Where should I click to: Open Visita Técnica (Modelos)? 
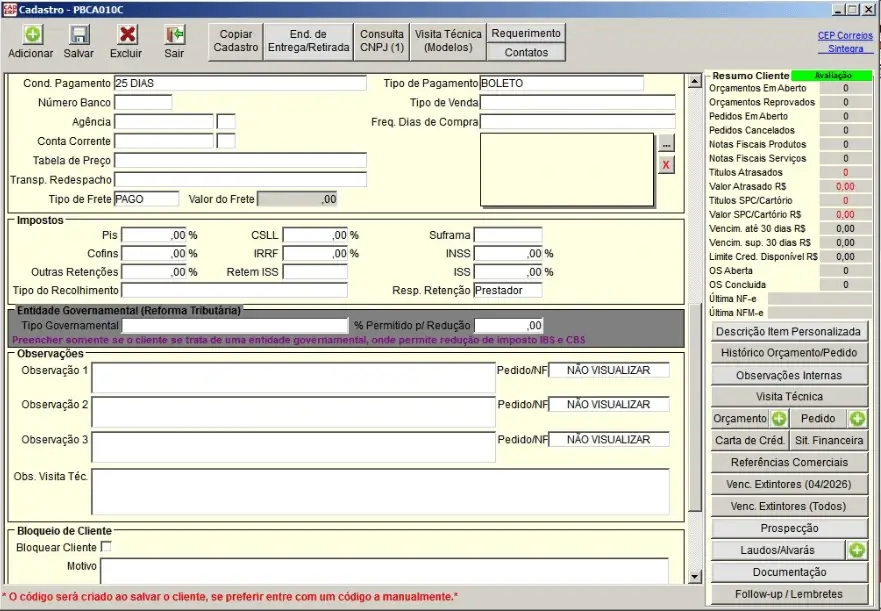(x=448, y=41)
